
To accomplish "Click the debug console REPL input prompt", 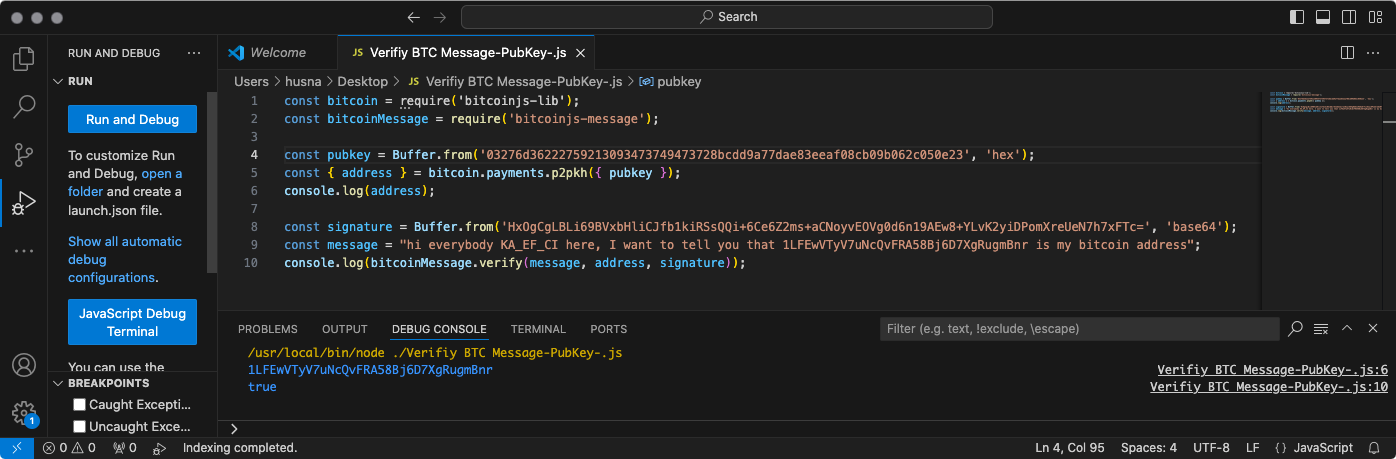I will [x=808, y=428].
